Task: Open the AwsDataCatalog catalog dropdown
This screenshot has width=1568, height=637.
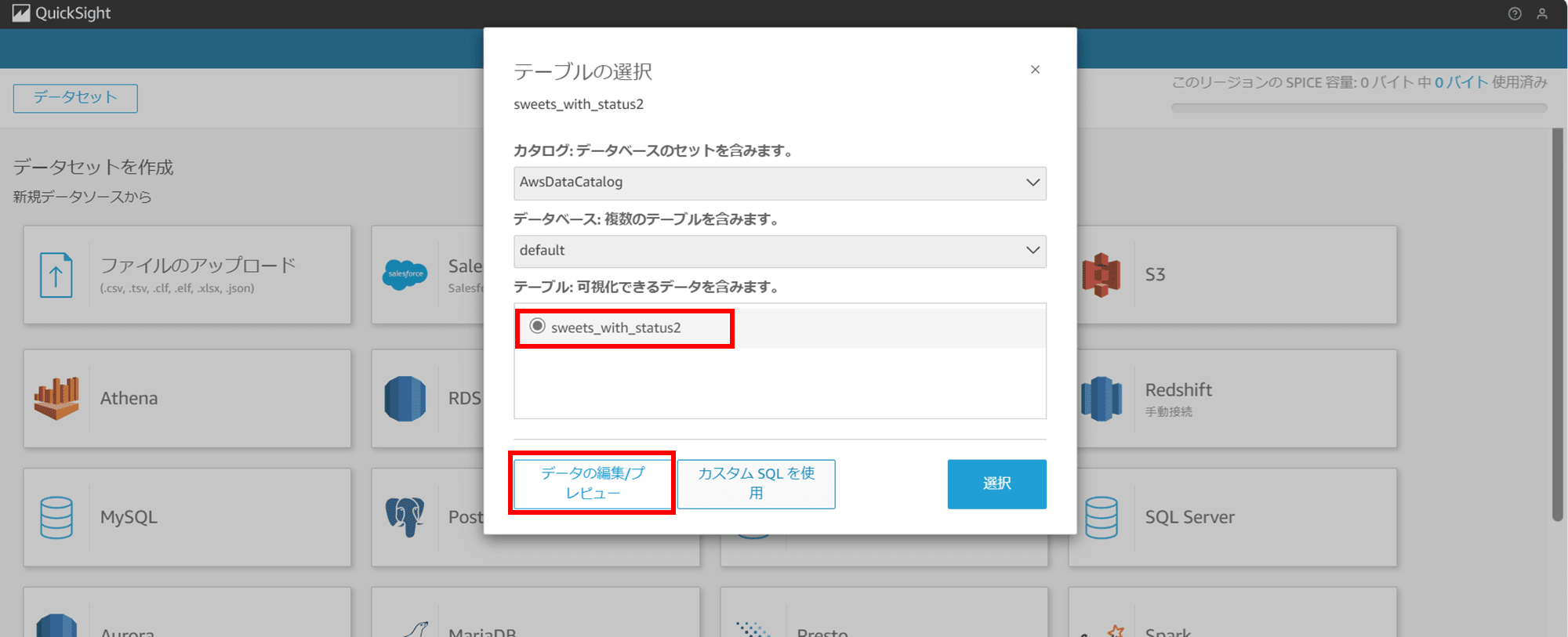Action: 779,183
